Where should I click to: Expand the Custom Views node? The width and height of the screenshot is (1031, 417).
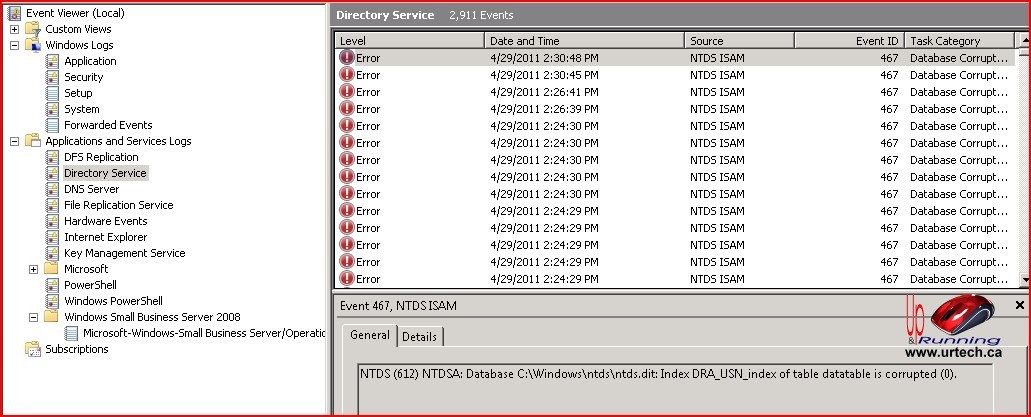click(x=15, y=29)
